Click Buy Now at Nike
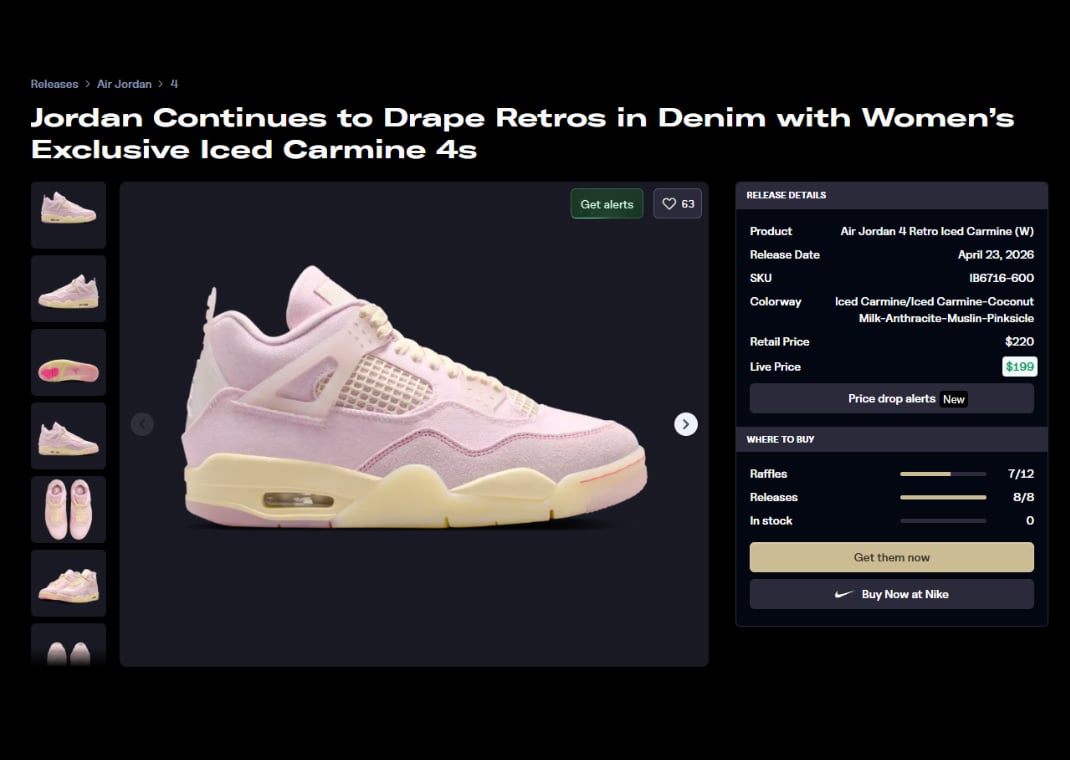The image size is (1070, 760). point(891,594)
